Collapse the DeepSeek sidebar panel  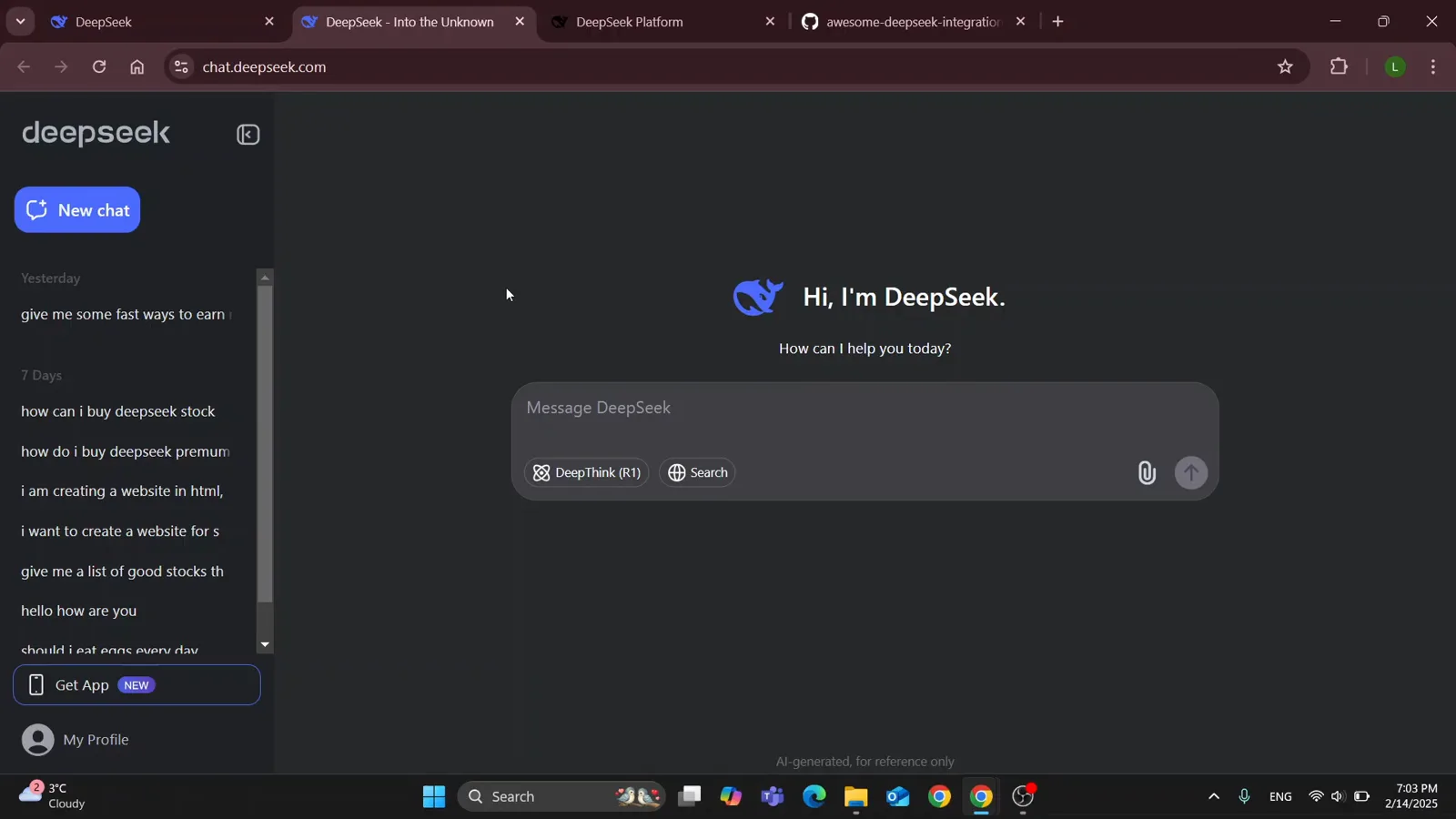click(248, 135)
